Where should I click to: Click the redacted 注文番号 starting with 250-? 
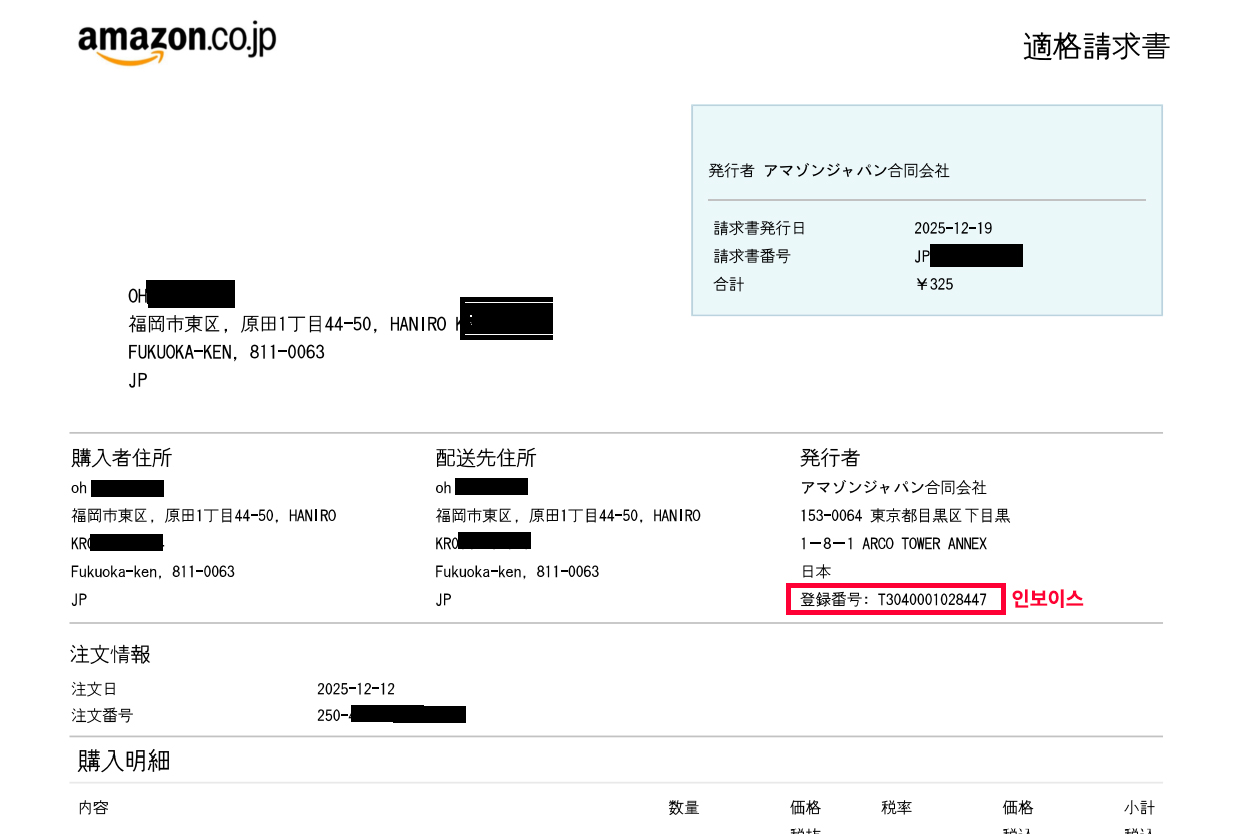point(390,715)
